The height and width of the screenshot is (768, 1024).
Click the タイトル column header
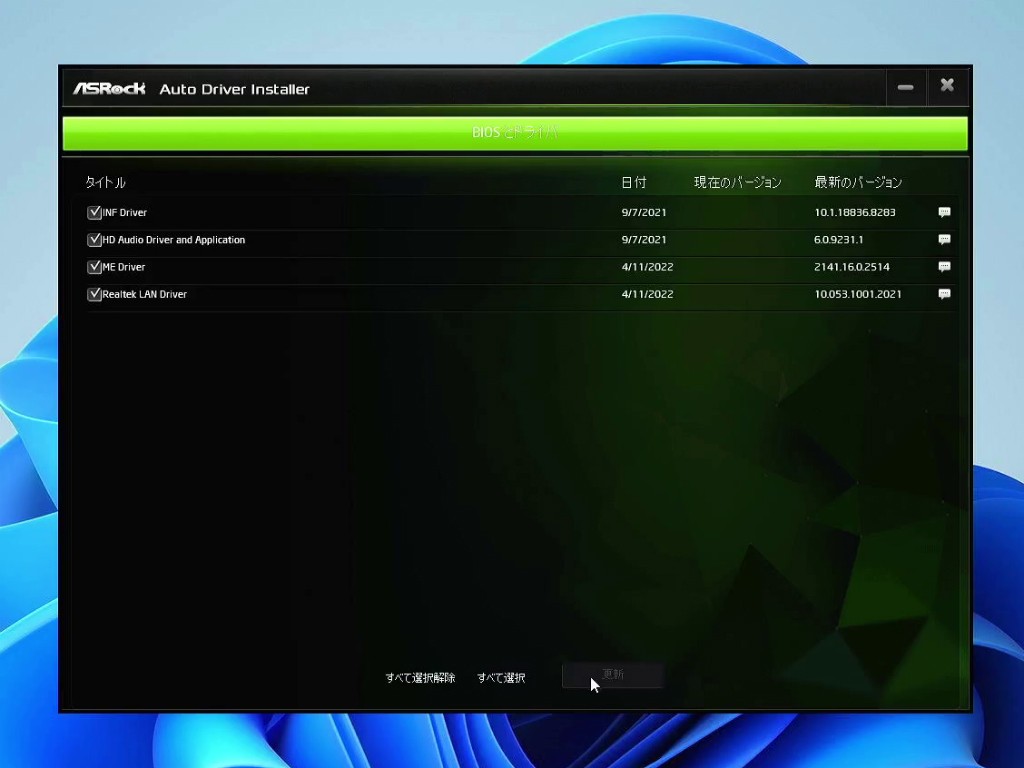105,182
